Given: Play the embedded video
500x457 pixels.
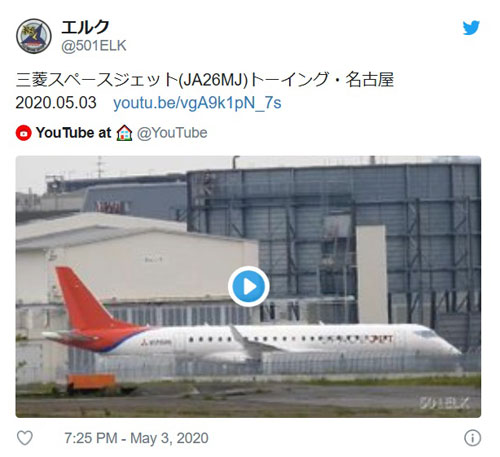Looking at the screenshot, I should click(249, 286).
